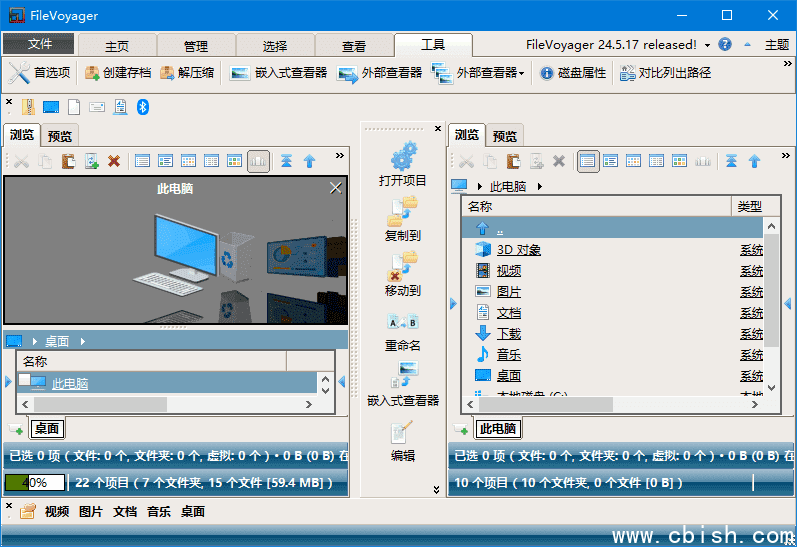The width and height of the screenshot is (797, 547).
Task: Click the blank page icon in quick toolbar
Action: tap(74, 107)
